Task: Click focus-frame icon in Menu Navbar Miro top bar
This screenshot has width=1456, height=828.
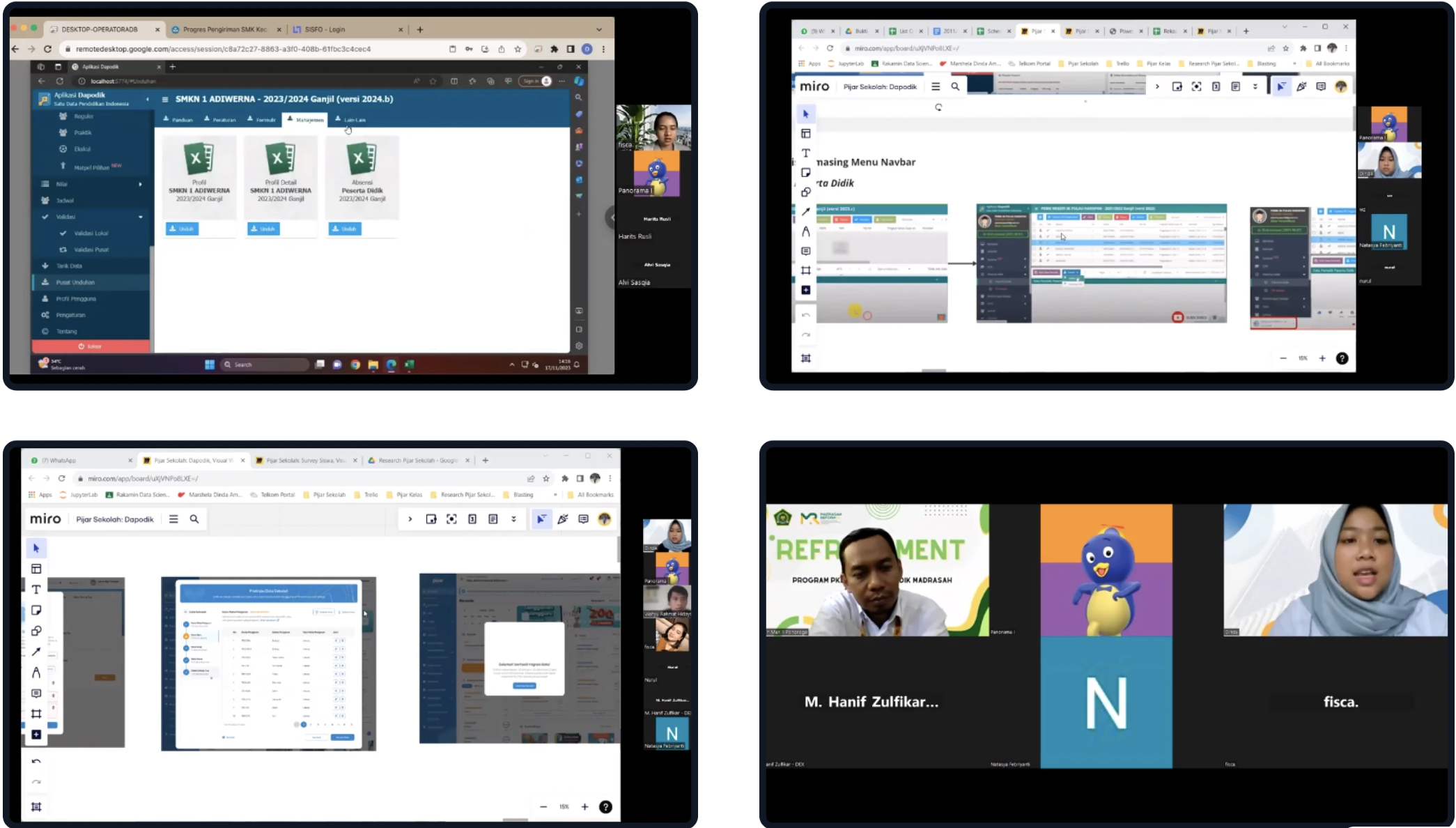Action: (1196, 86)
